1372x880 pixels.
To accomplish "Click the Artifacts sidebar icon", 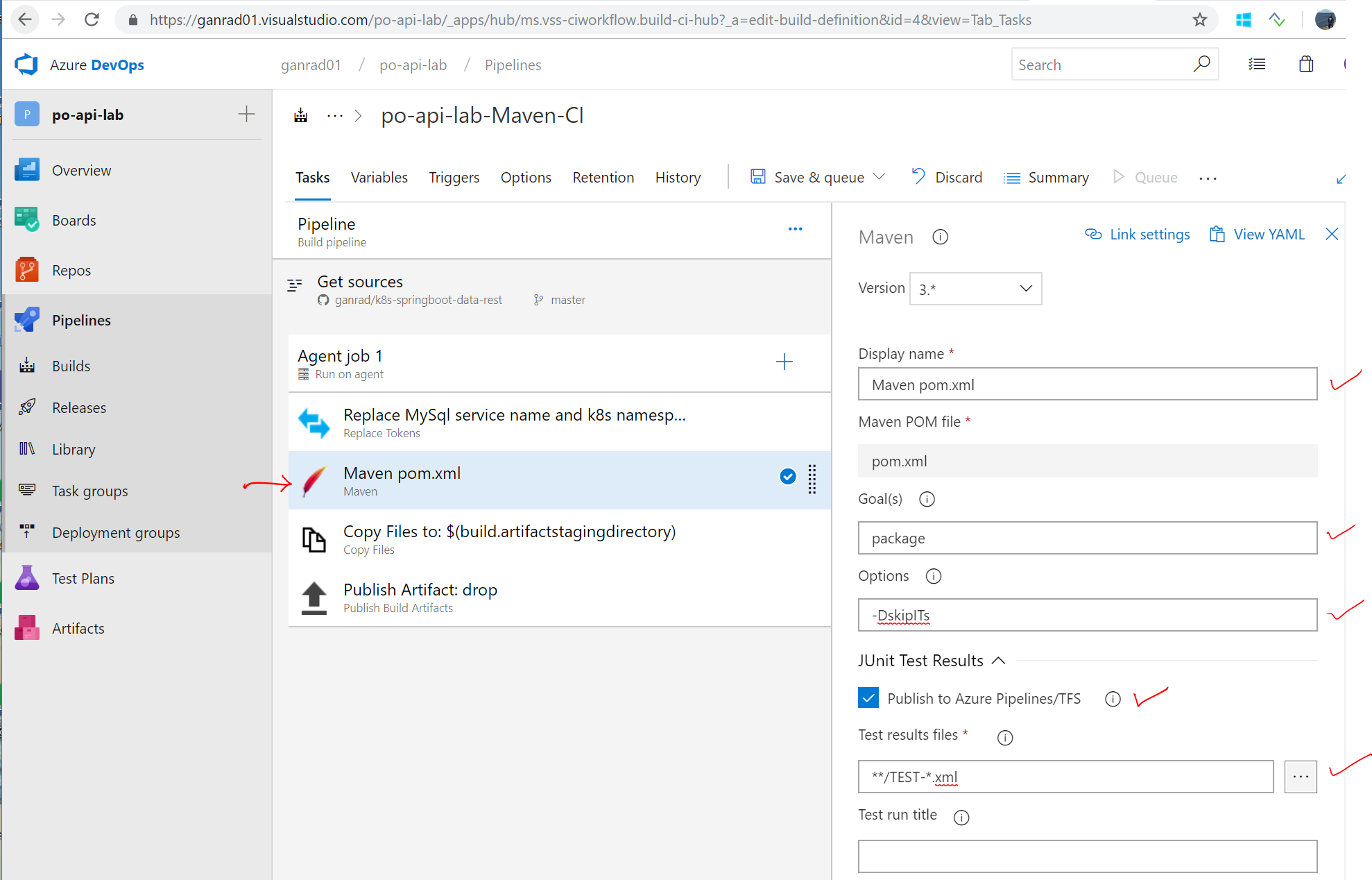I will (x=27, y=628).
